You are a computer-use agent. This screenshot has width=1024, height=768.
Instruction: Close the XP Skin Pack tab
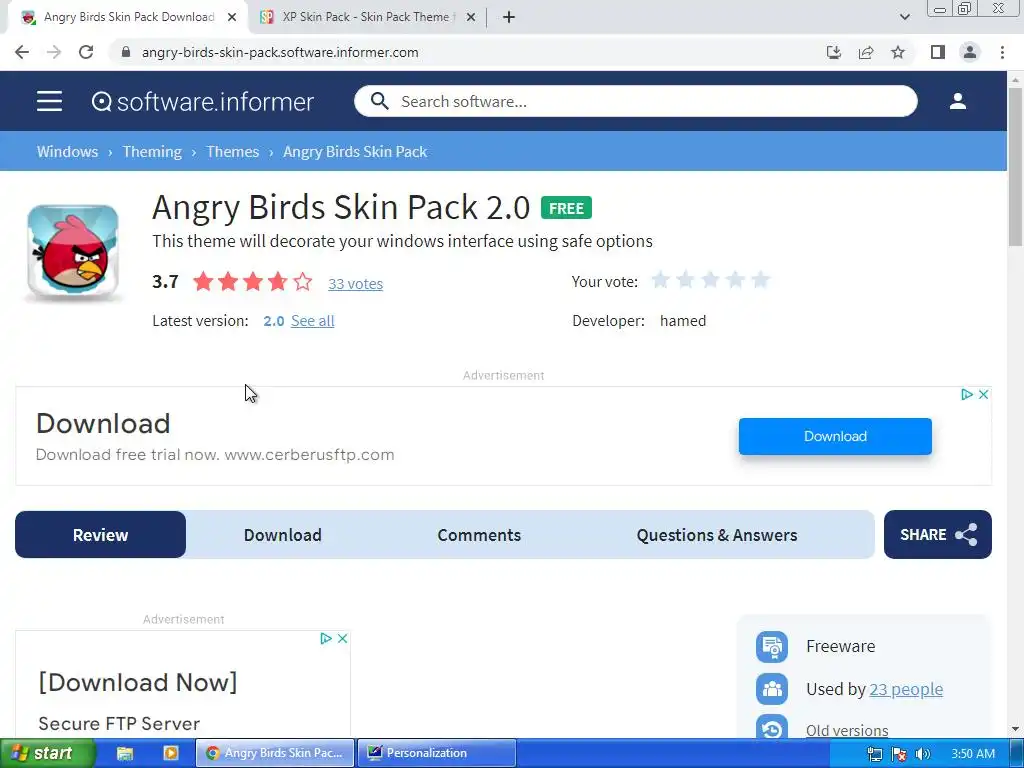coord(471,18)
